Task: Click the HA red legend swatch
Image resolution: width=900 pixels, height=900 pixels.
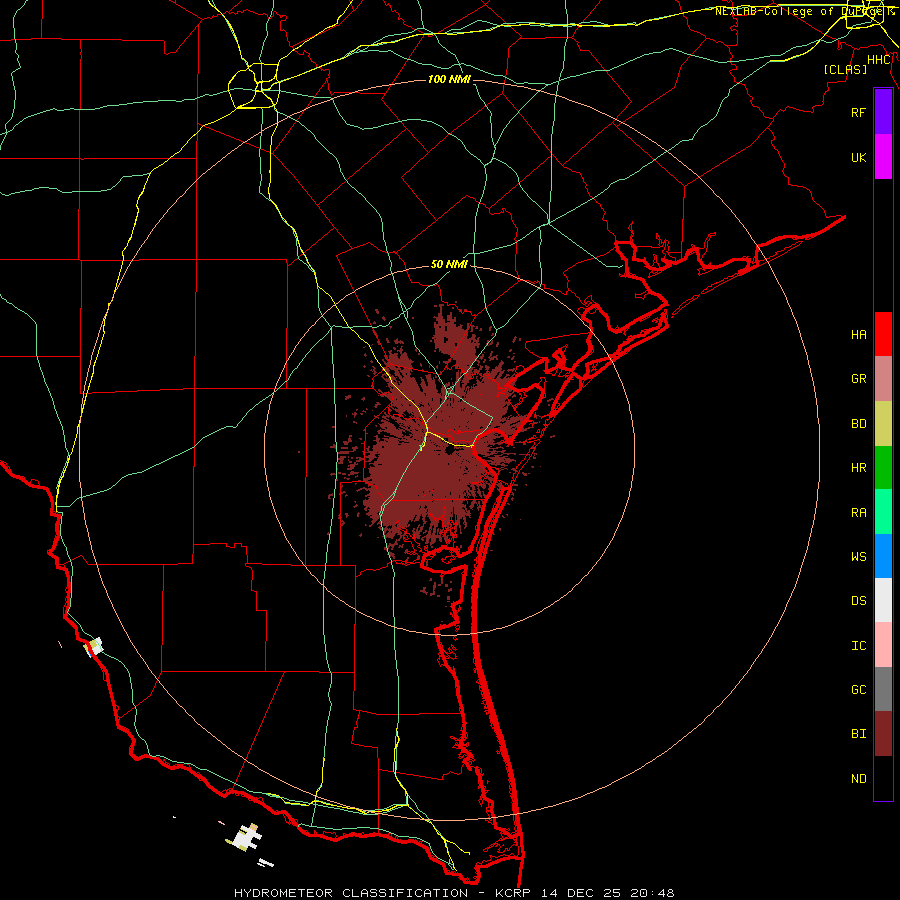Action: click(x=883, y=334)
